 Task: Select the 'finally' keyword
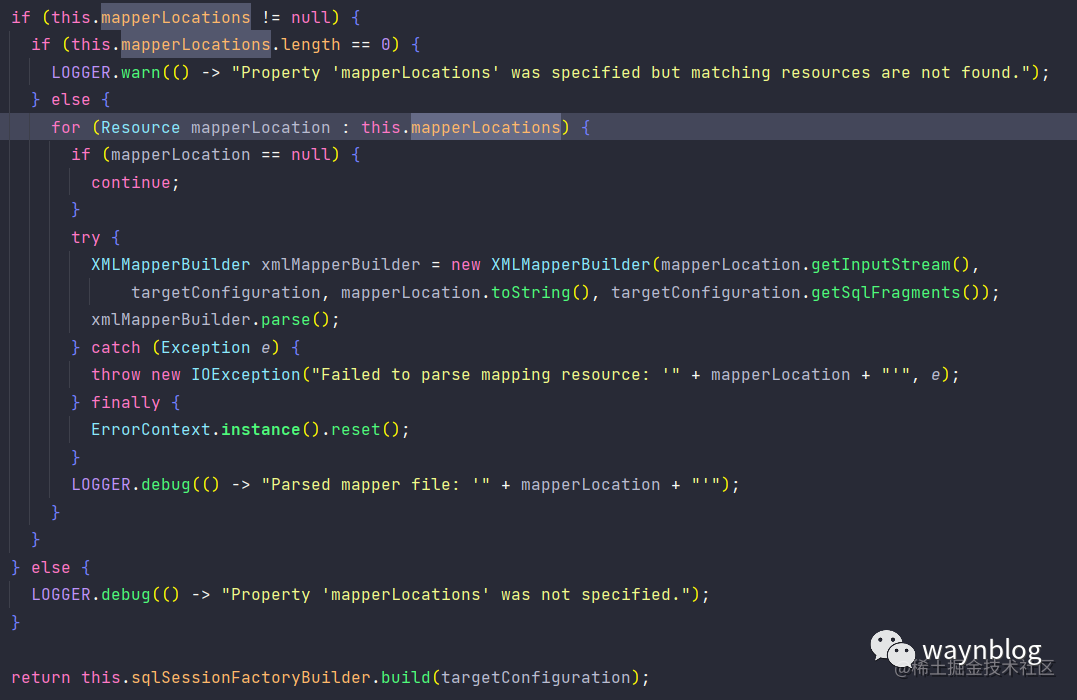(126, 403)
